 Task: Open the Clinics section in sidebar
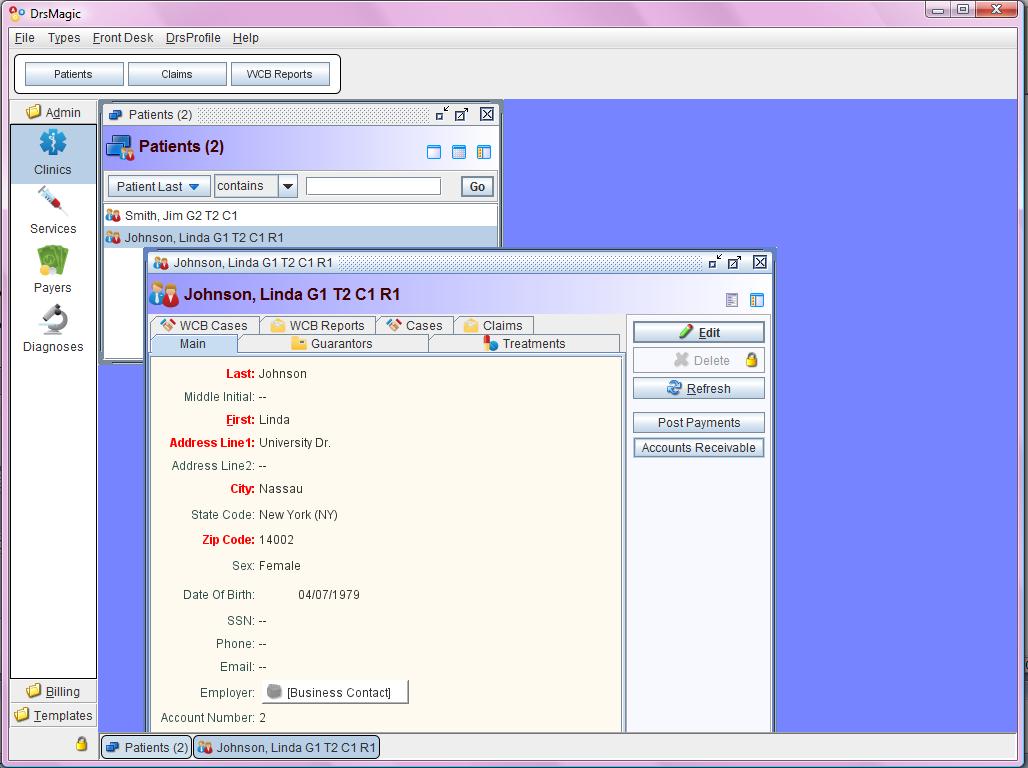(53, 154)
